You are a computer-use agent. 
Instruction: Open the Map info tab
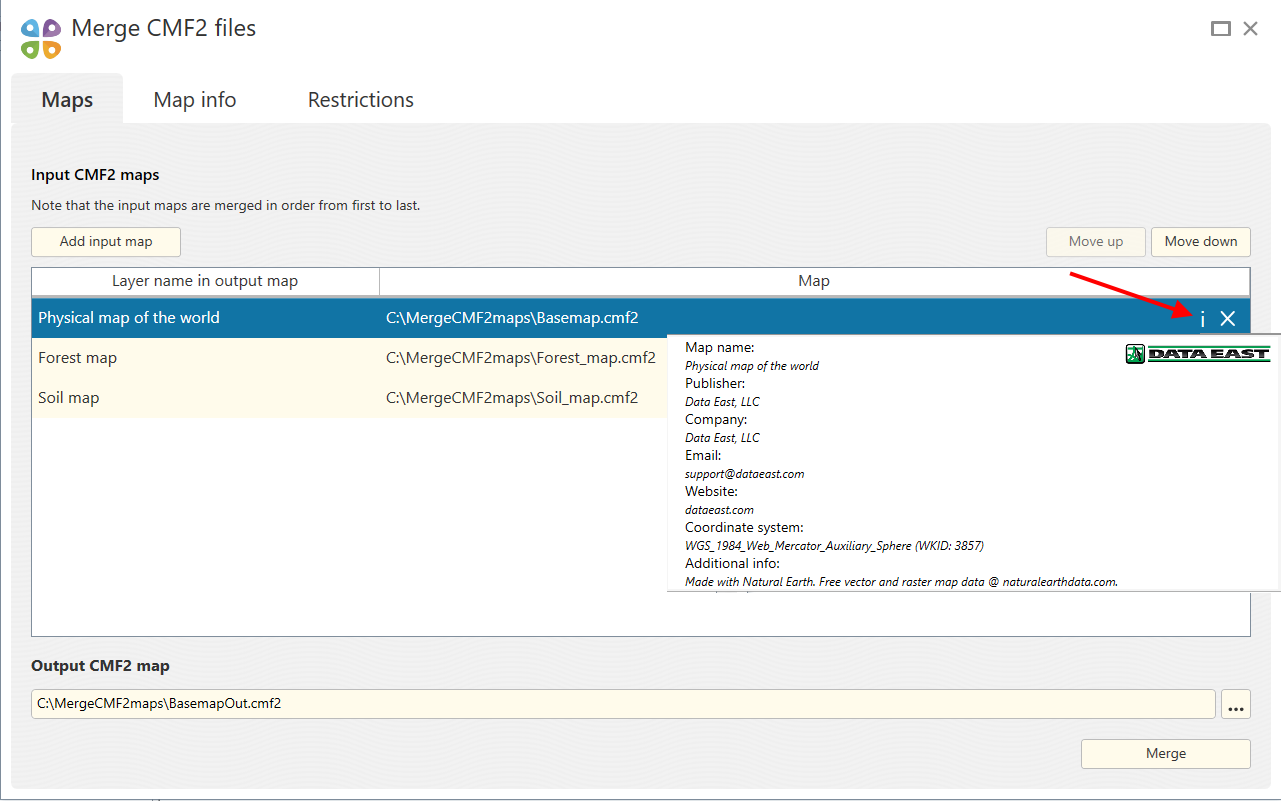point(195,100)
